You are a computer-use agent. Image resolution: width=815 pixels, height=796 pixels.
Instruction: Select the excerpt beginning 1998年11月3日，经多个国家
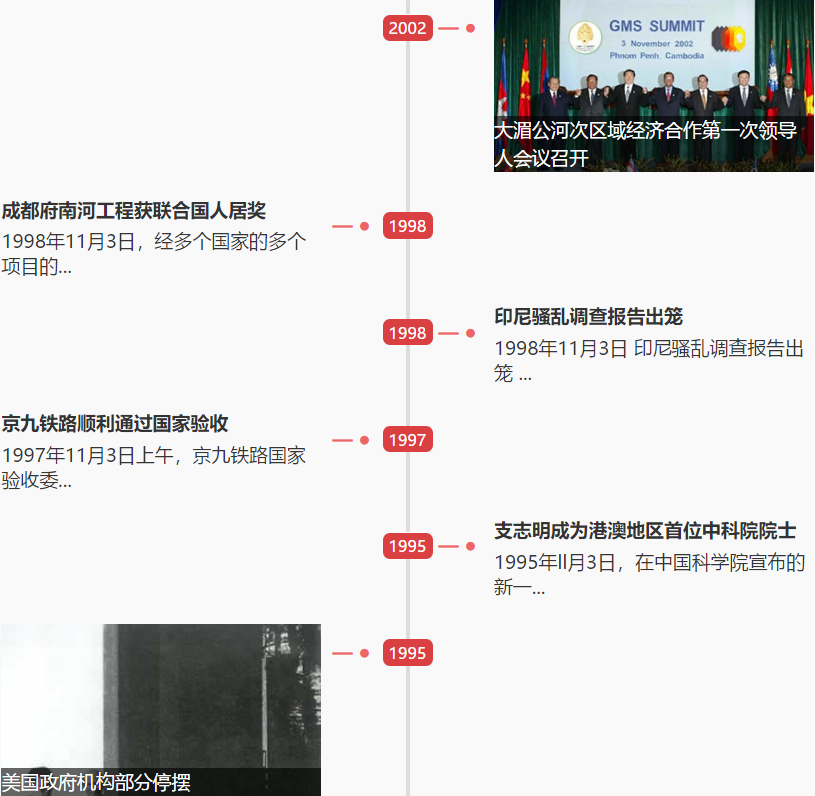pos(154,254)
